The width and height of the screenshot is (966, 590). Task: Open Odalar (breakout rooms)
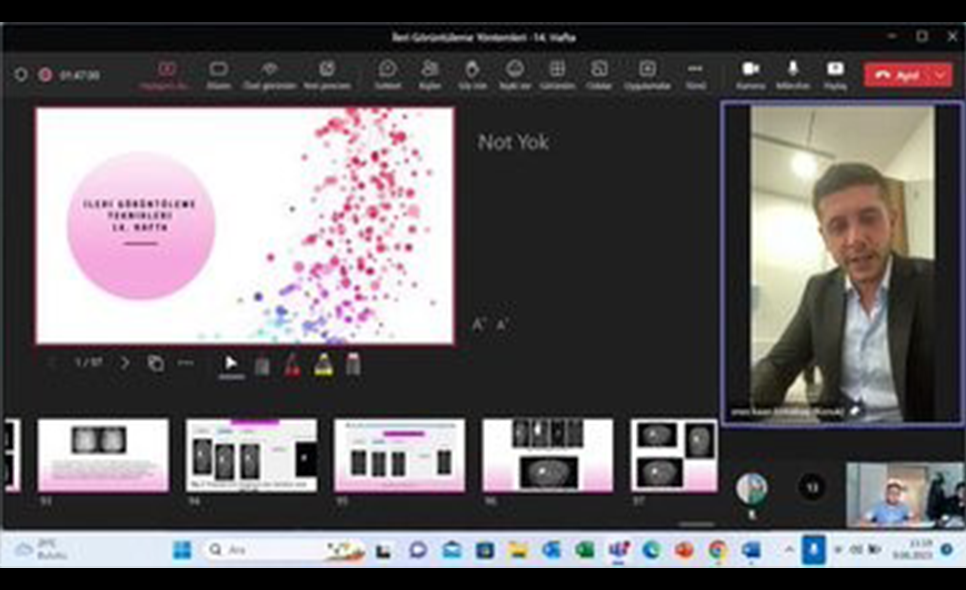coord(599,73)
